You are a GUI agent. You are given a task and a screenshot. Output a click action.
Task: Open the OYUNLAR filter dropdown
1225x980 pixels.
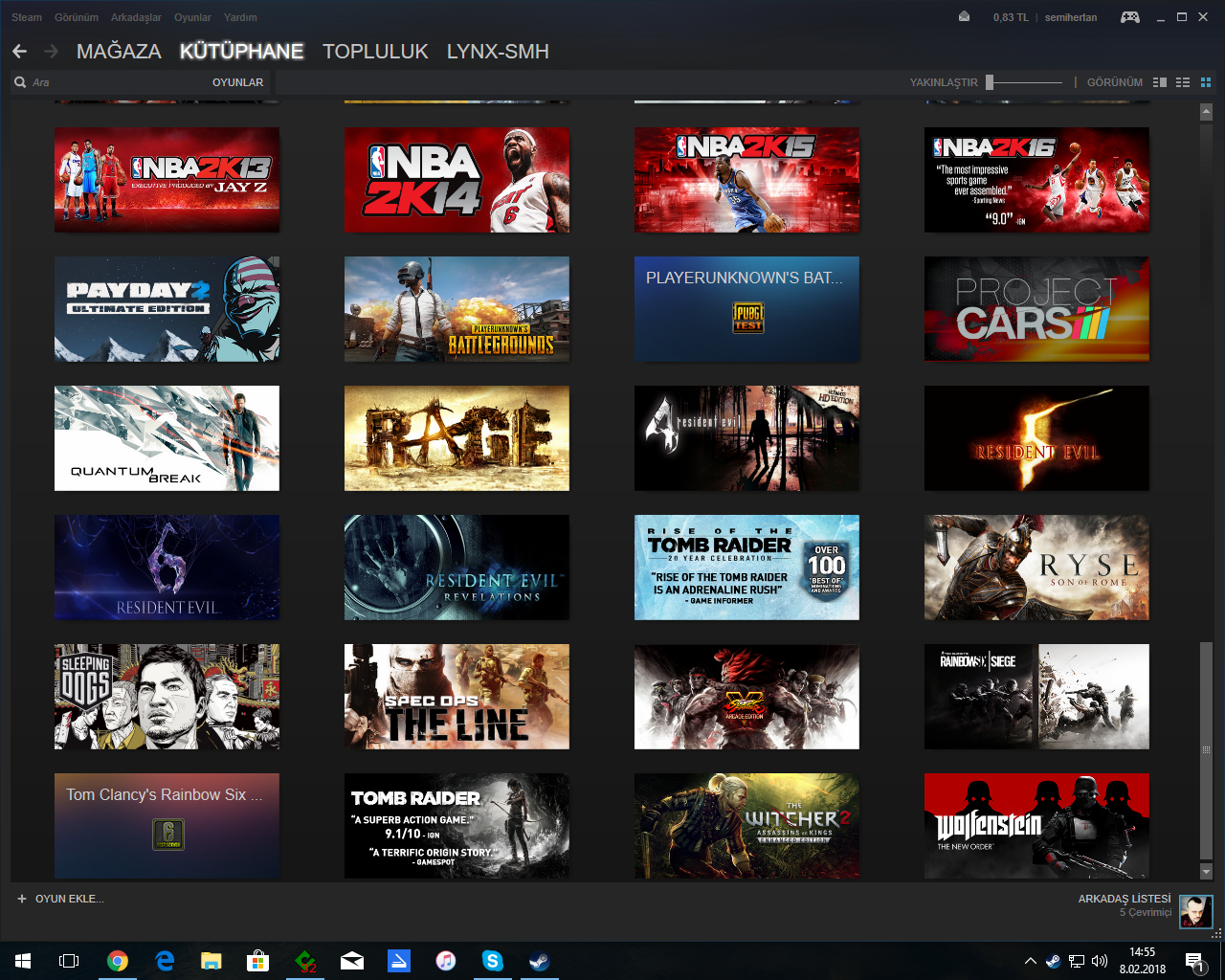pyautogui.click(x=237, y=82)
